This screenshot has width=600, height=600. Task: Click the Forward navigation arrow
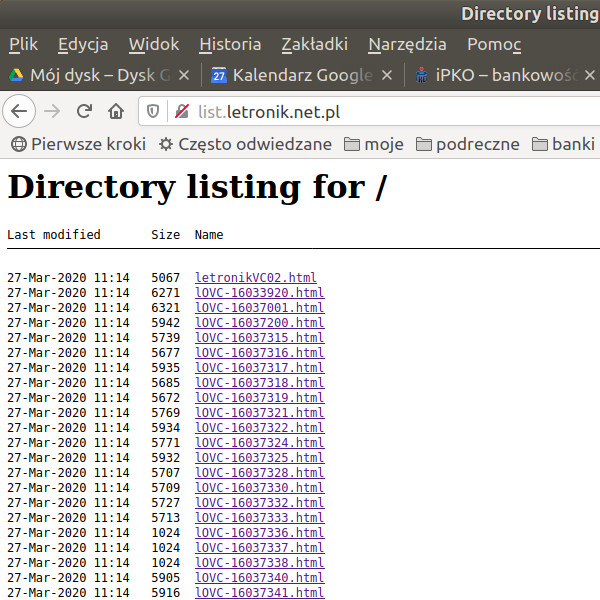[53, 111]
